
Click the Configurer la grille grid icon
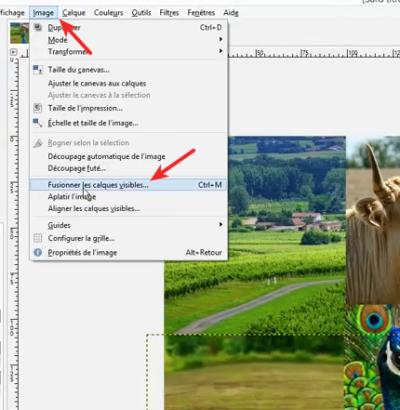pyautogui.click(x=38, y=238)
